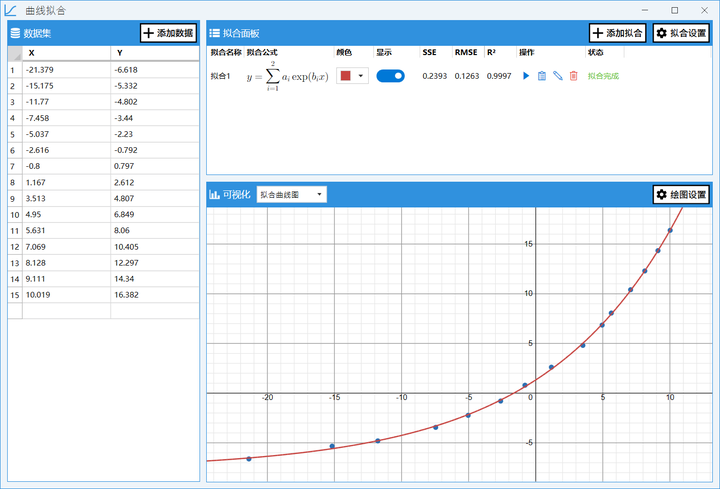This screenshot has height=489, width=720.
Task: Expand the 拟合曲线图 chart type dropdown
Action: click(292, 195)
